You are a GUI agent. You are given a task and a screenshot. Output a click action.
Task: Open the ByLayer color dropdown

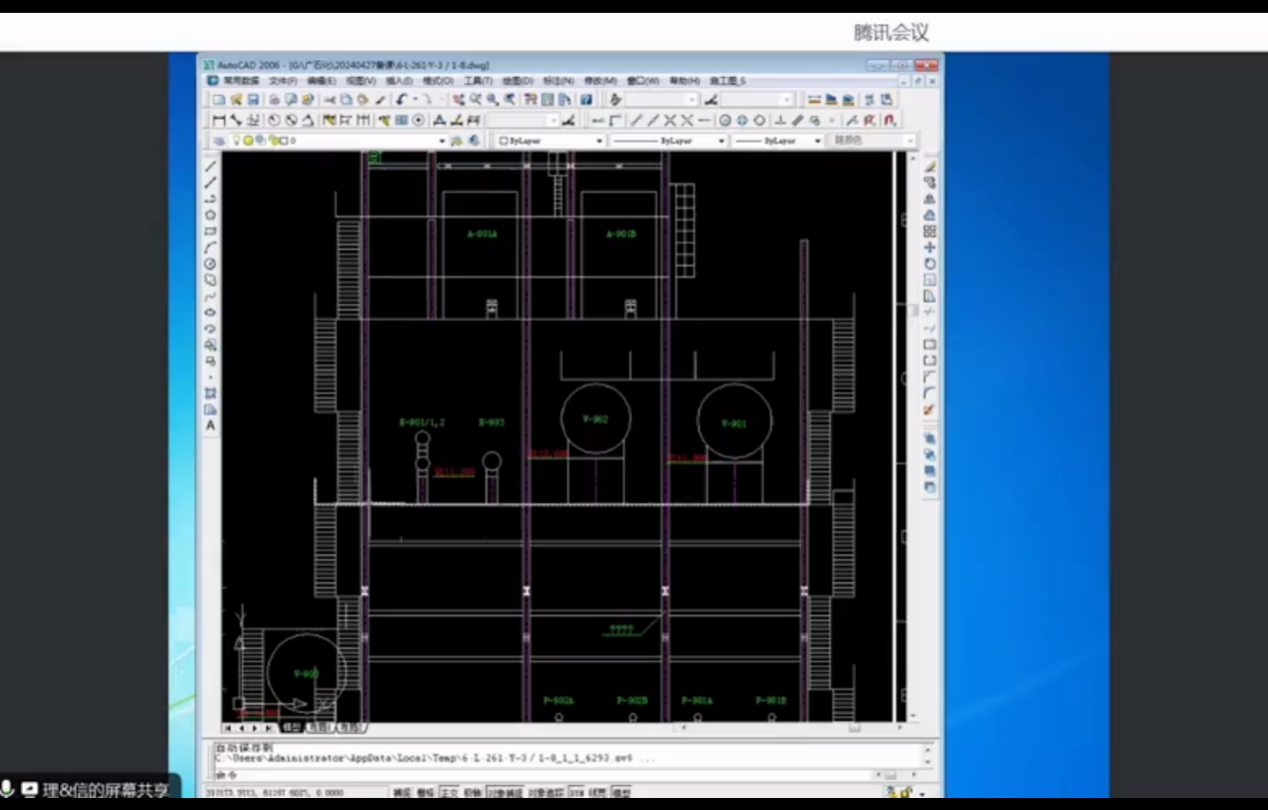point(599,141)
